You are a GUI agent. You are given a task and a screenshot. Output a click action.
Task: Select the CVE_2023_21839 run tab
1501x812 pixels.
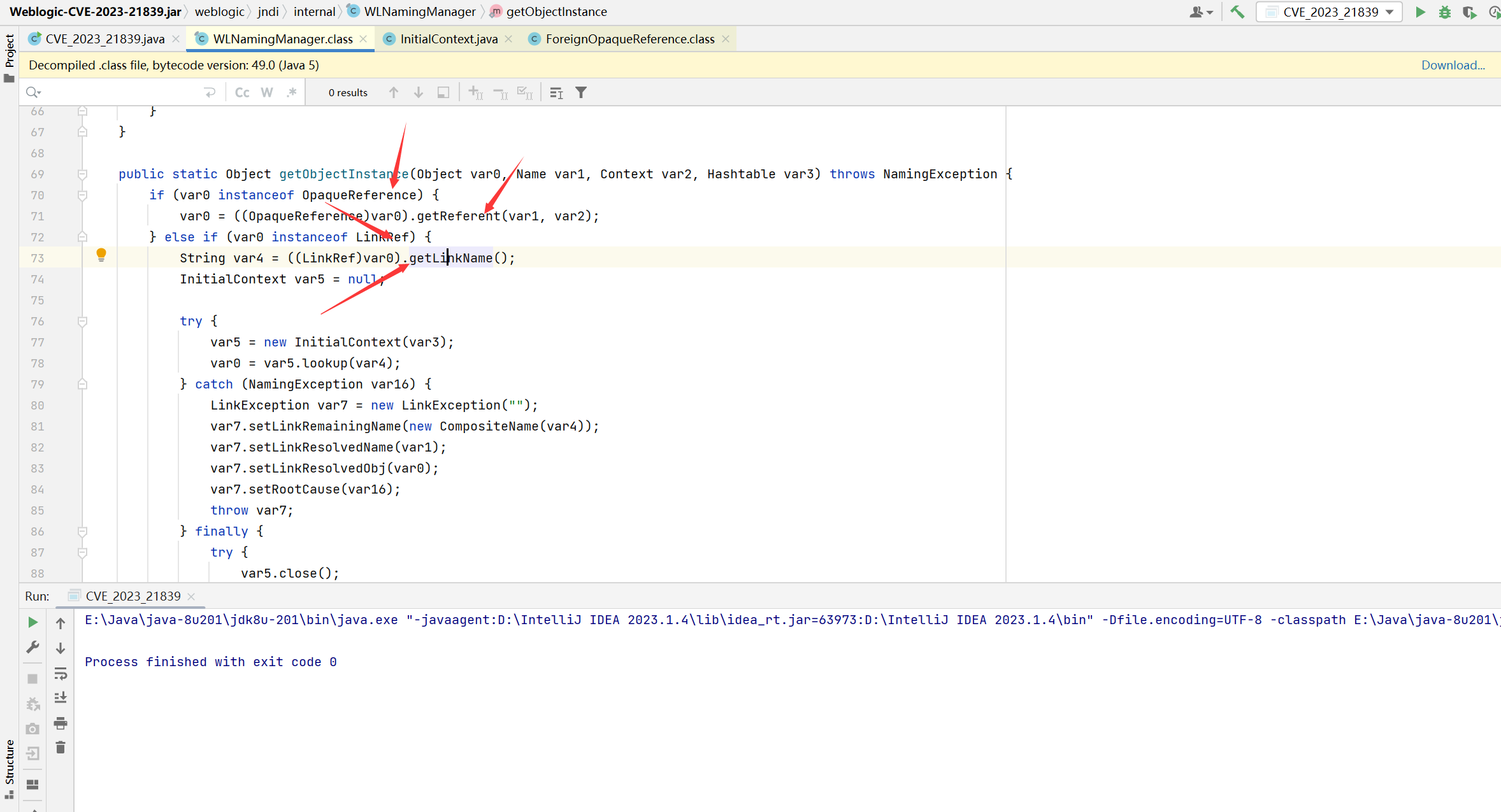point(133,596)
